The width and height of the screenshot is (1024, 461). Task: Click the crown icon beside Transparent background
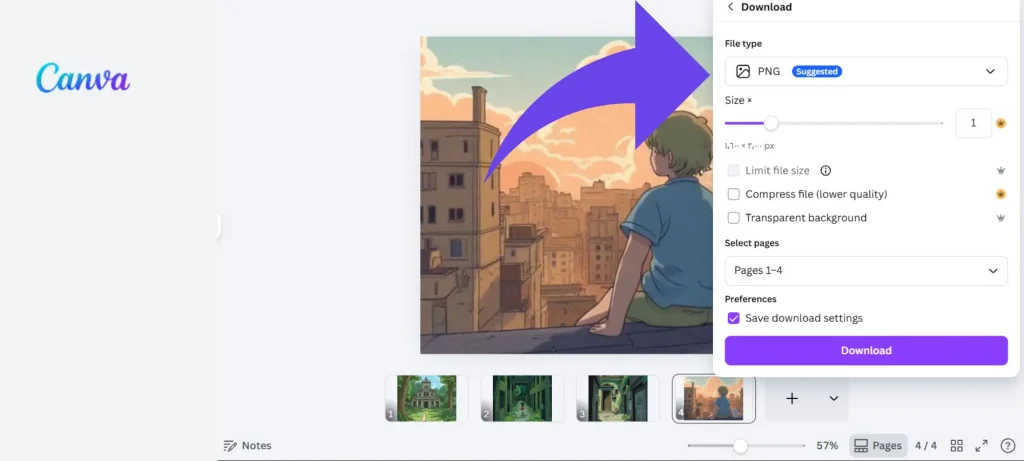point(1000,218)
